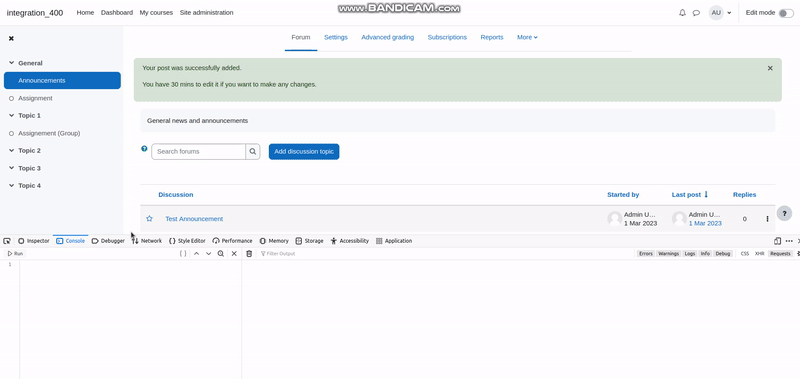Toggle the Warnings filter
800x379 pixels.
coord(668,254)
